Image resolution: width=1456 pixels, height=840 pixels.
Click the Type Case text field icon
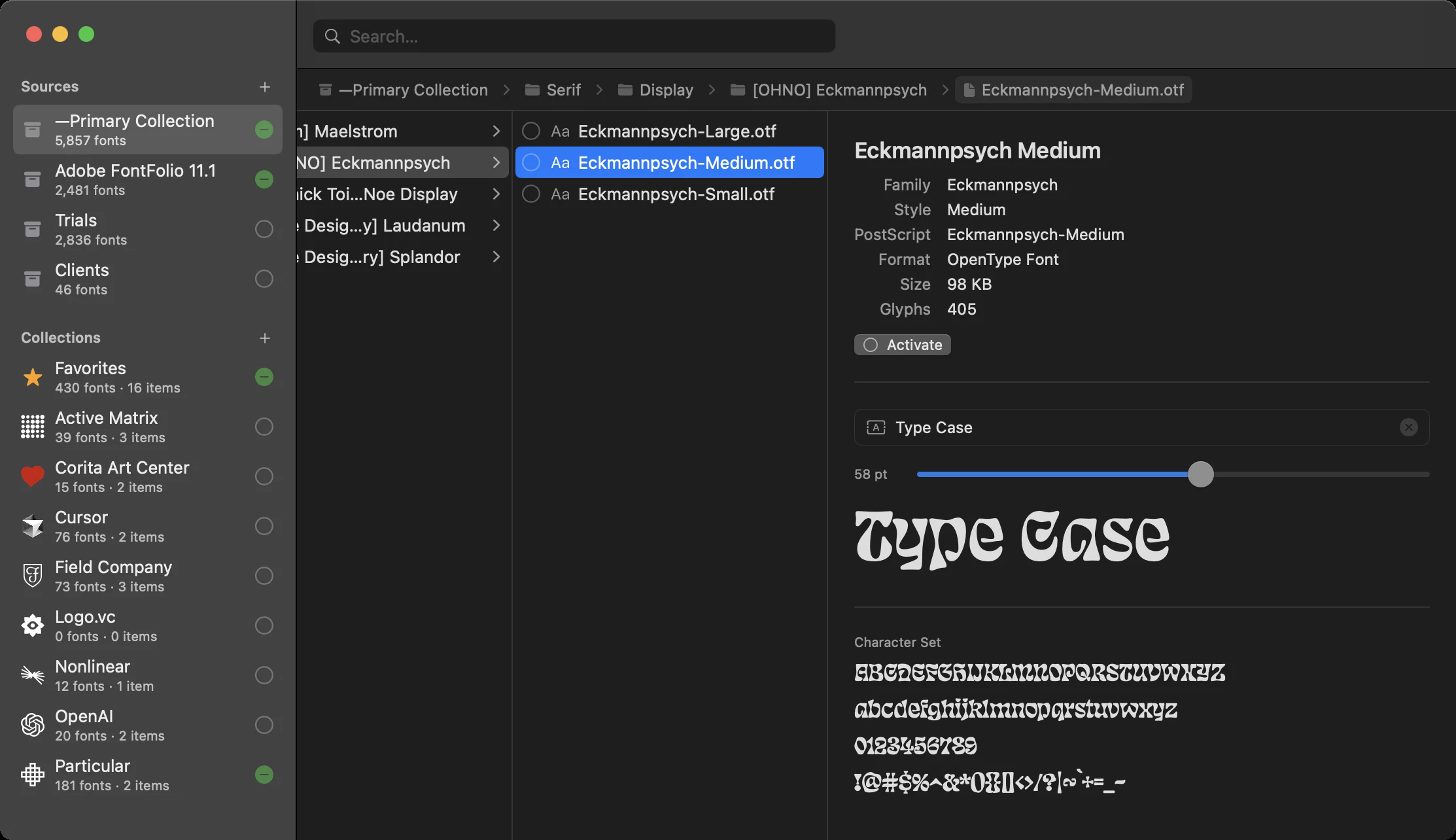click(876, 427)
